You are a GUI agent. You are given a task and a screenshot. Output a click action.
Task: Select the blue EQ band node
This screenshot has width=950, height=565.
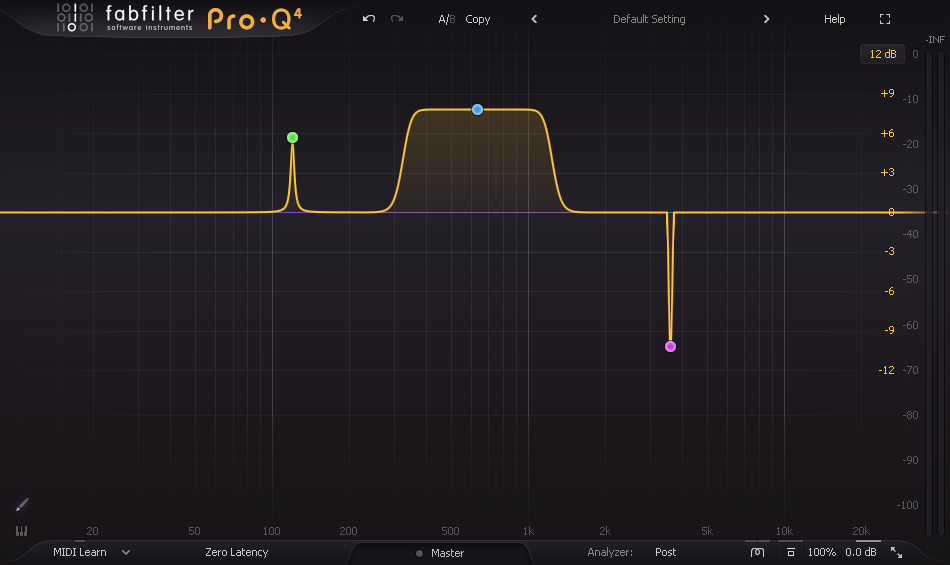point(477,110)
